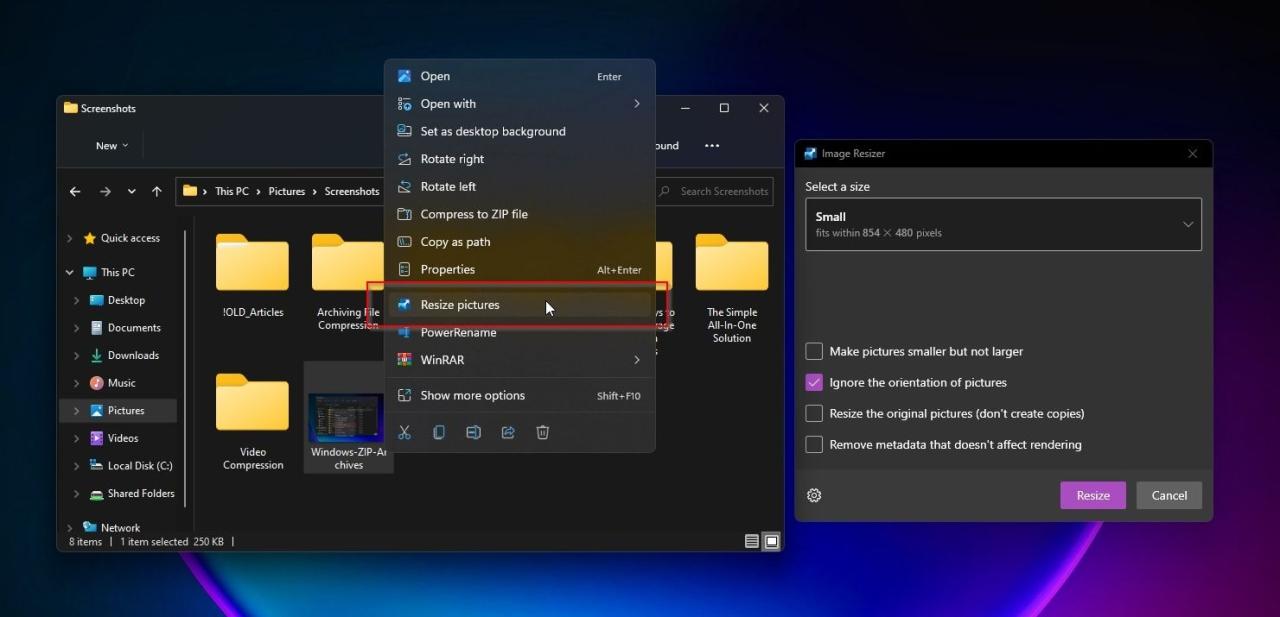Expand the Local Disk (C:) node arrow
The width and height of the screenshot is (1280, 617).
tap(77, 466)
